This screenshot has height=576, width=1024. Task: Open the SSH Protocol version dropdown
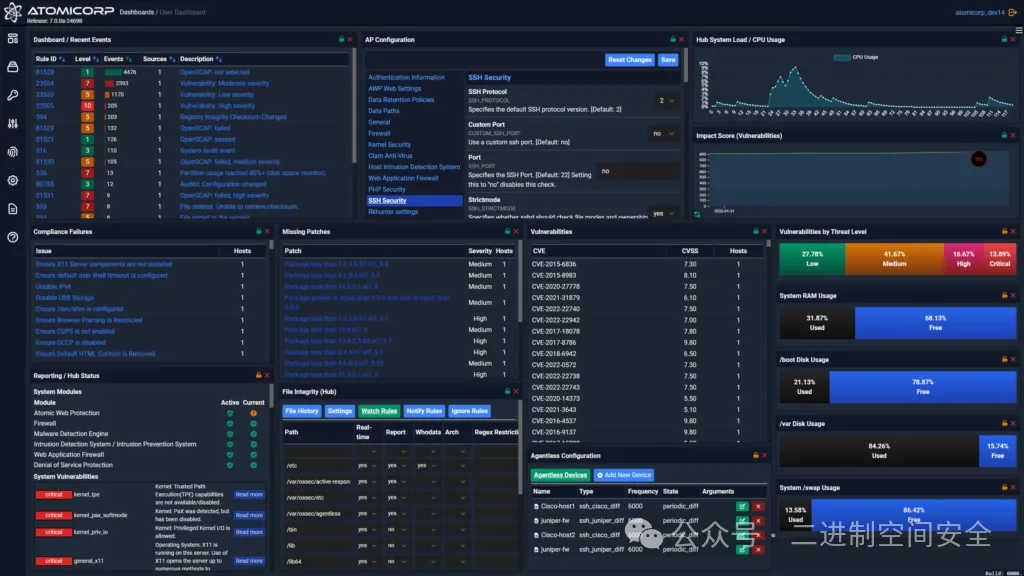coord(665,101)
